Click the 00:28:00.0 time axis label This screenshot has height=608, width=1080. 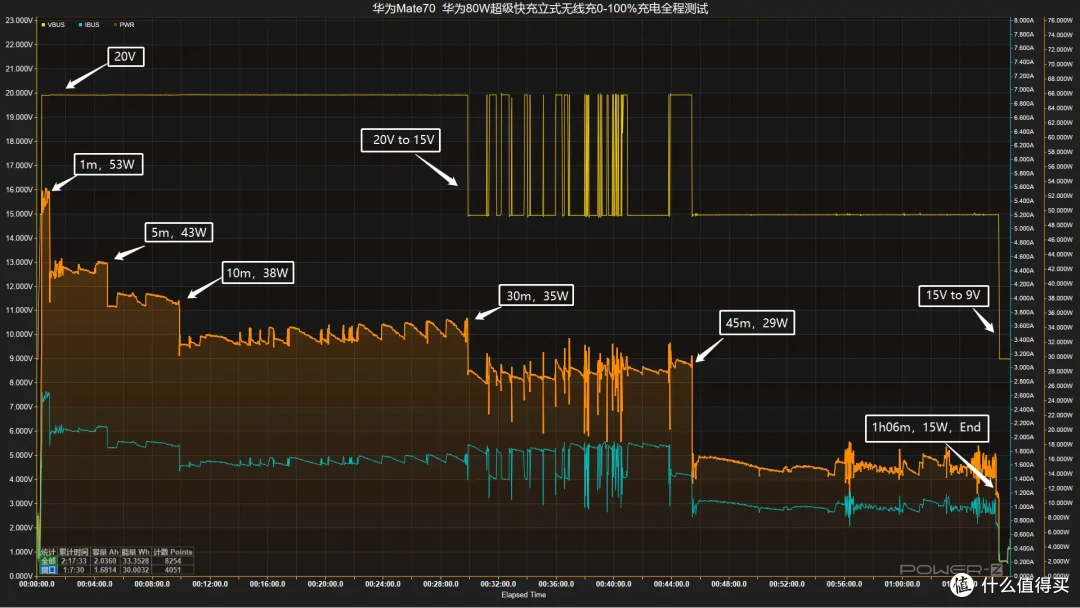pos(441,584)
